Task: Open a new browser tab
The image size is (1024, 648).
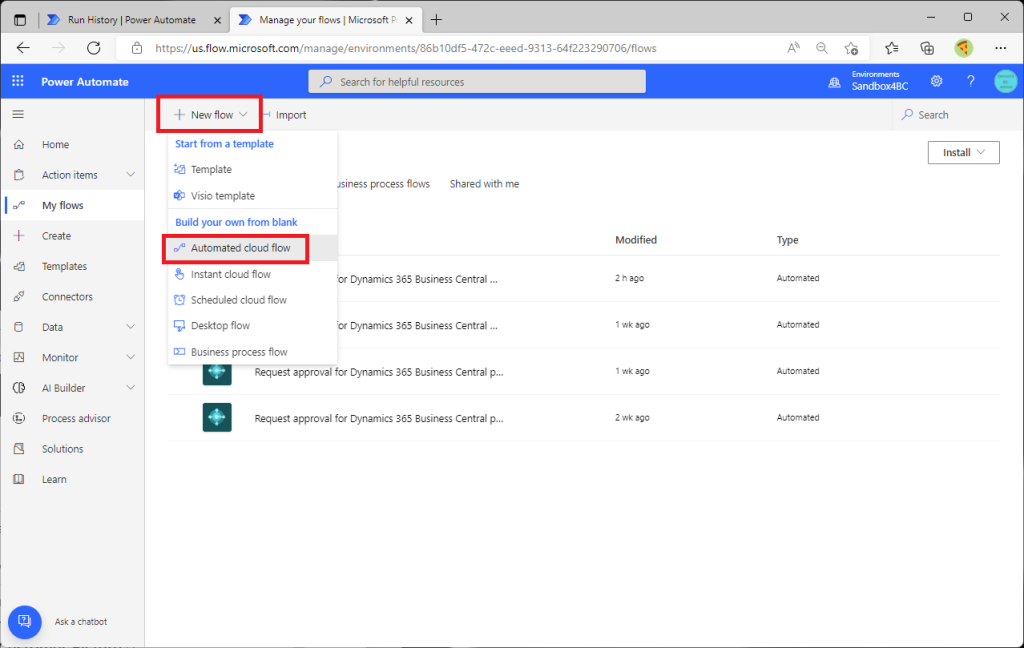Action: (436, 20)
